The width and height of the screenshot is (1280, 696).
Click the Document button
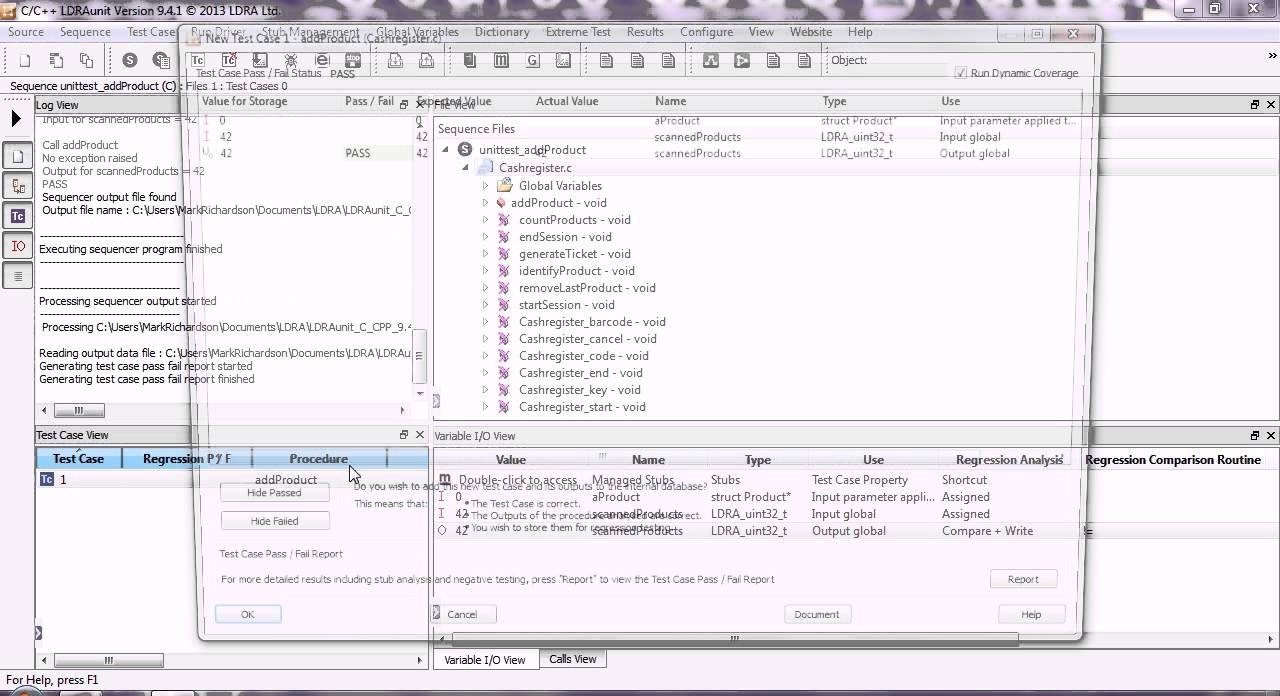tap(817, 614)
